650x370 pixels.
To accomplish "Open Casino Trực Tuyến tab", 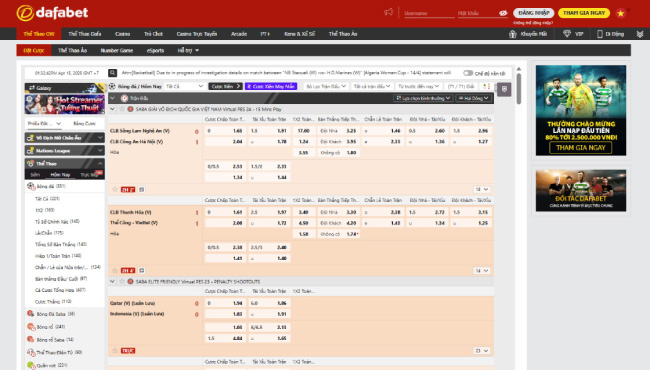I will pos(196,34).
